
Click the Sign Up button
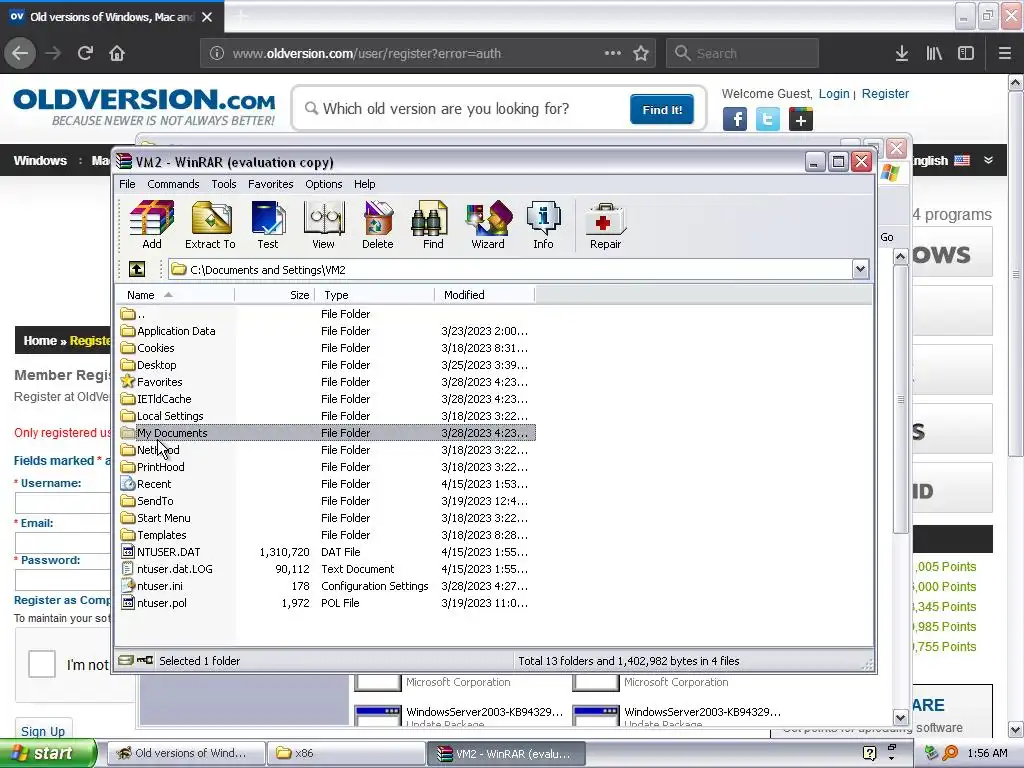click(x=43, y=731)
